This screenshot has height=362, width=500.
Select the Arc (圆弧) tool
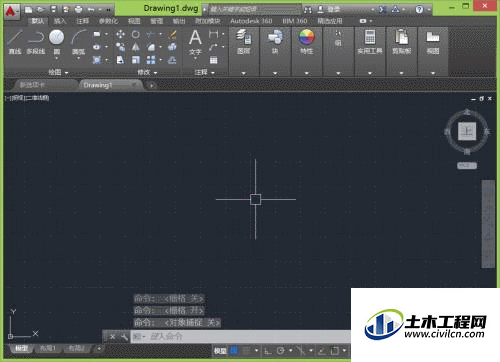79,42
